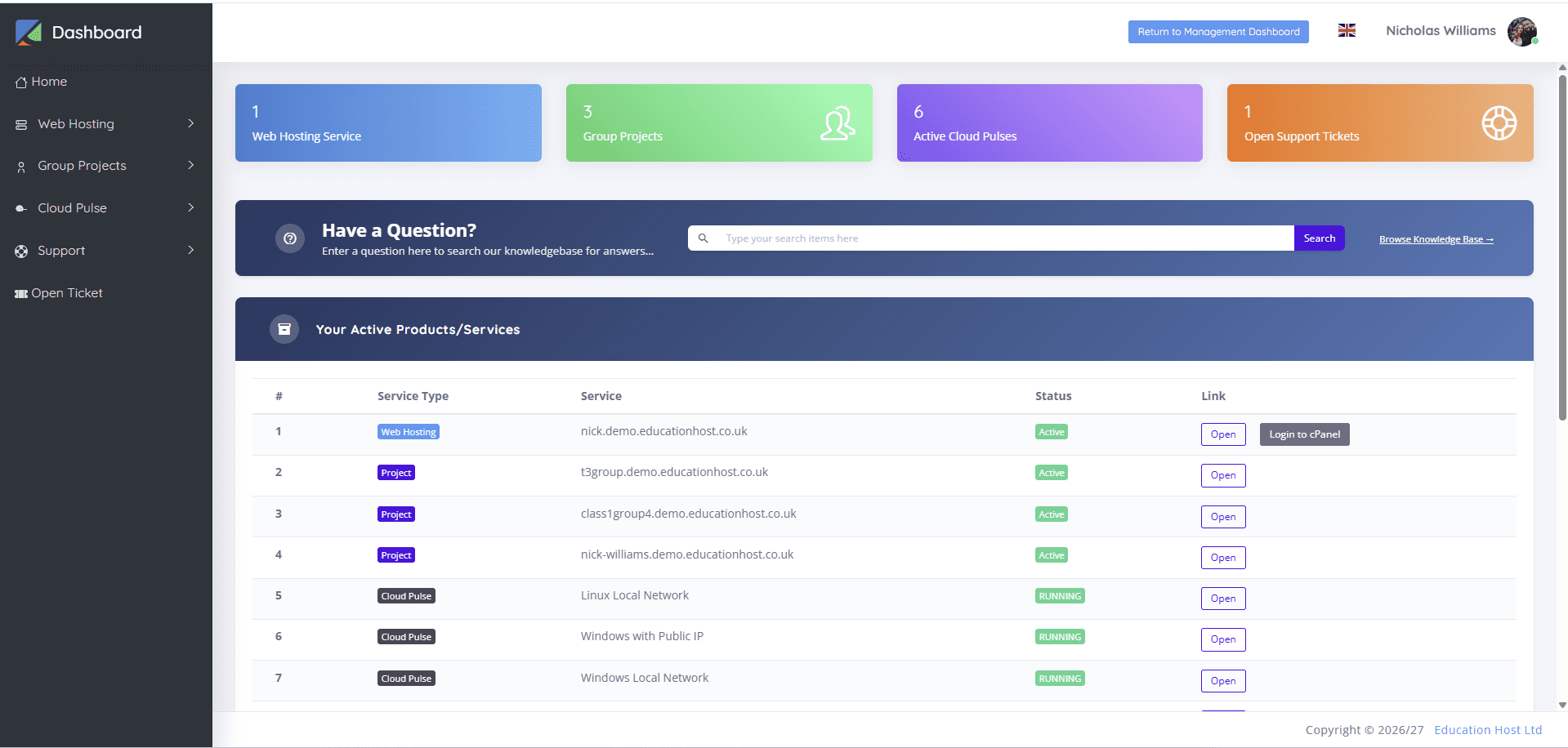Follow the Browse Knowledge Base link
The image size is (1568, 748).
(x=1436, y=239)
